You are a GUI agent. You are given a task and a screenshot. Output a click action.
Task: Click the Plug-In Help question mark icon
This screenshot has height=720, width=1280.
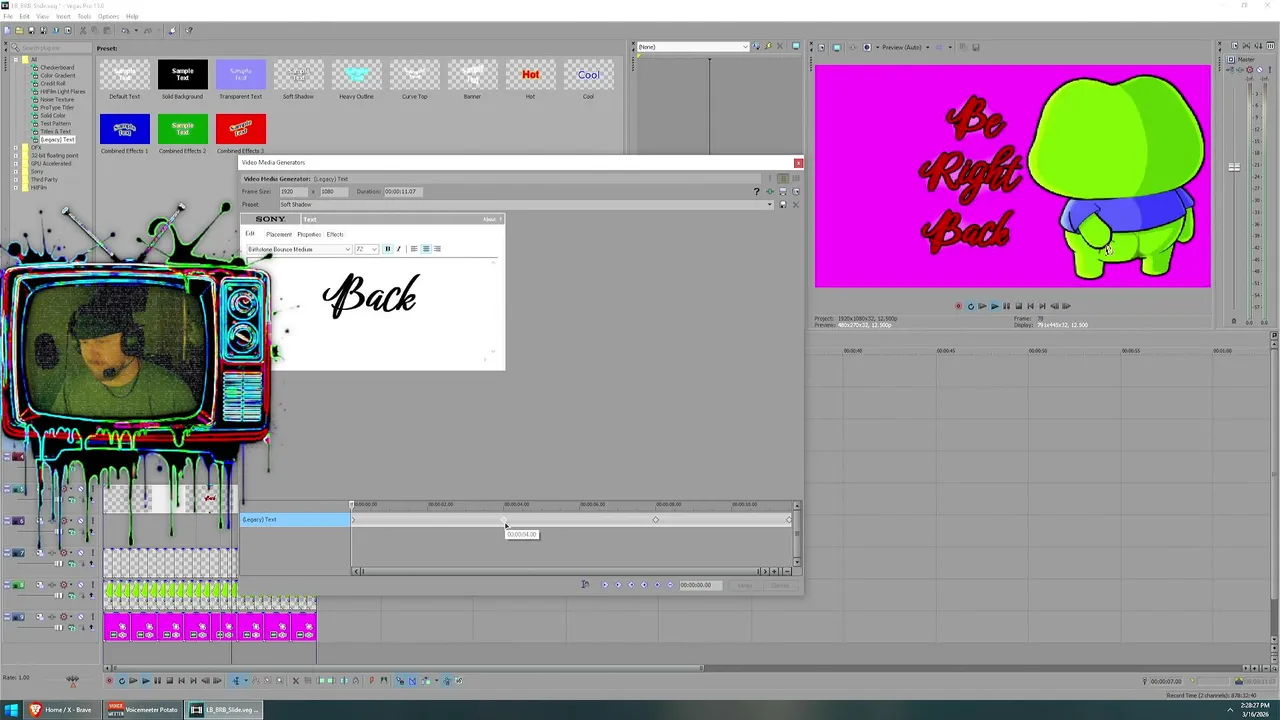pos(757,192)
